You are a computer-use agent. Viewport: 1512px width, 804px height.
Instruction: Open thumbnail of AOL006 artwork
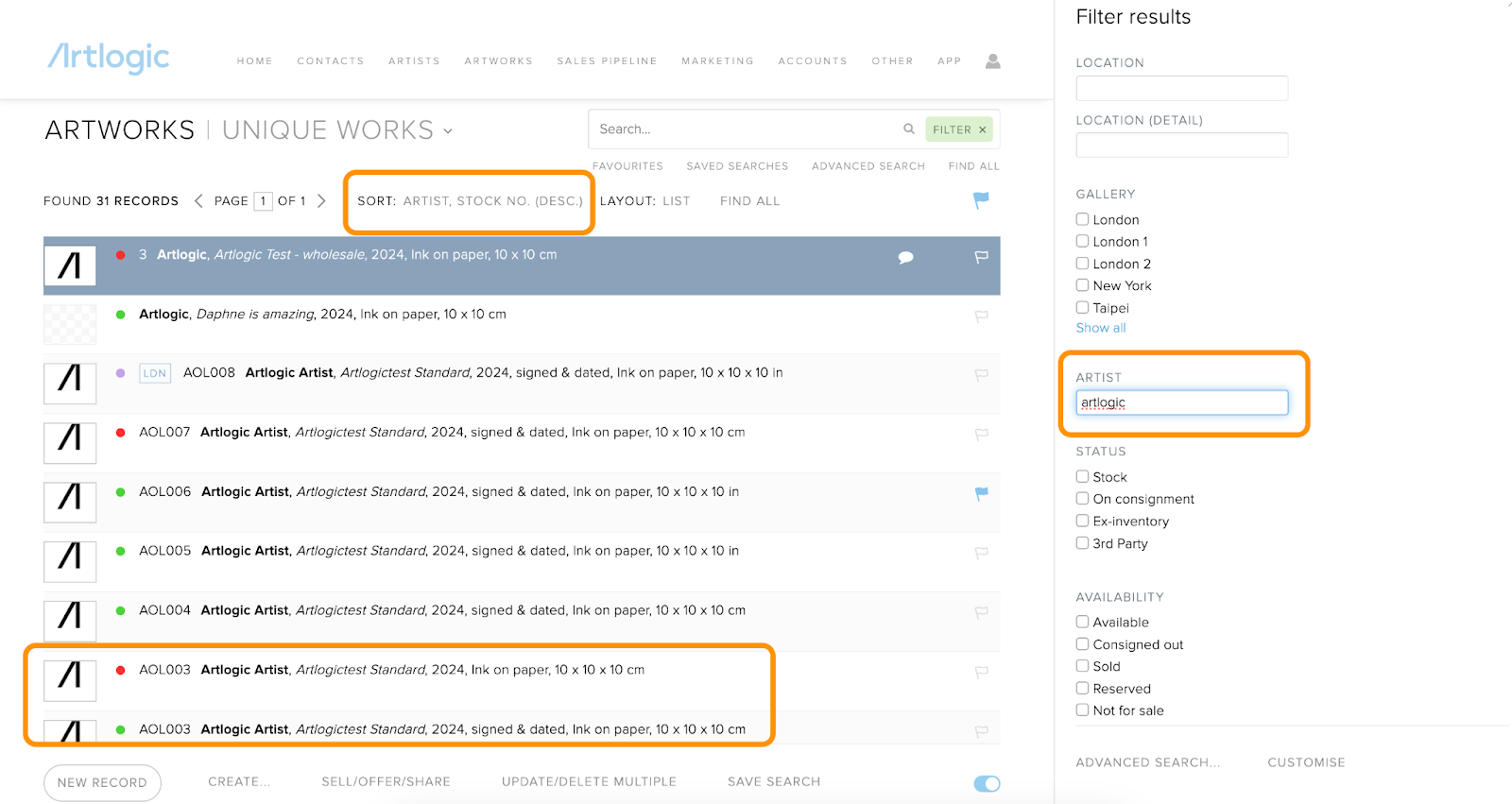[x=70, y=502]
